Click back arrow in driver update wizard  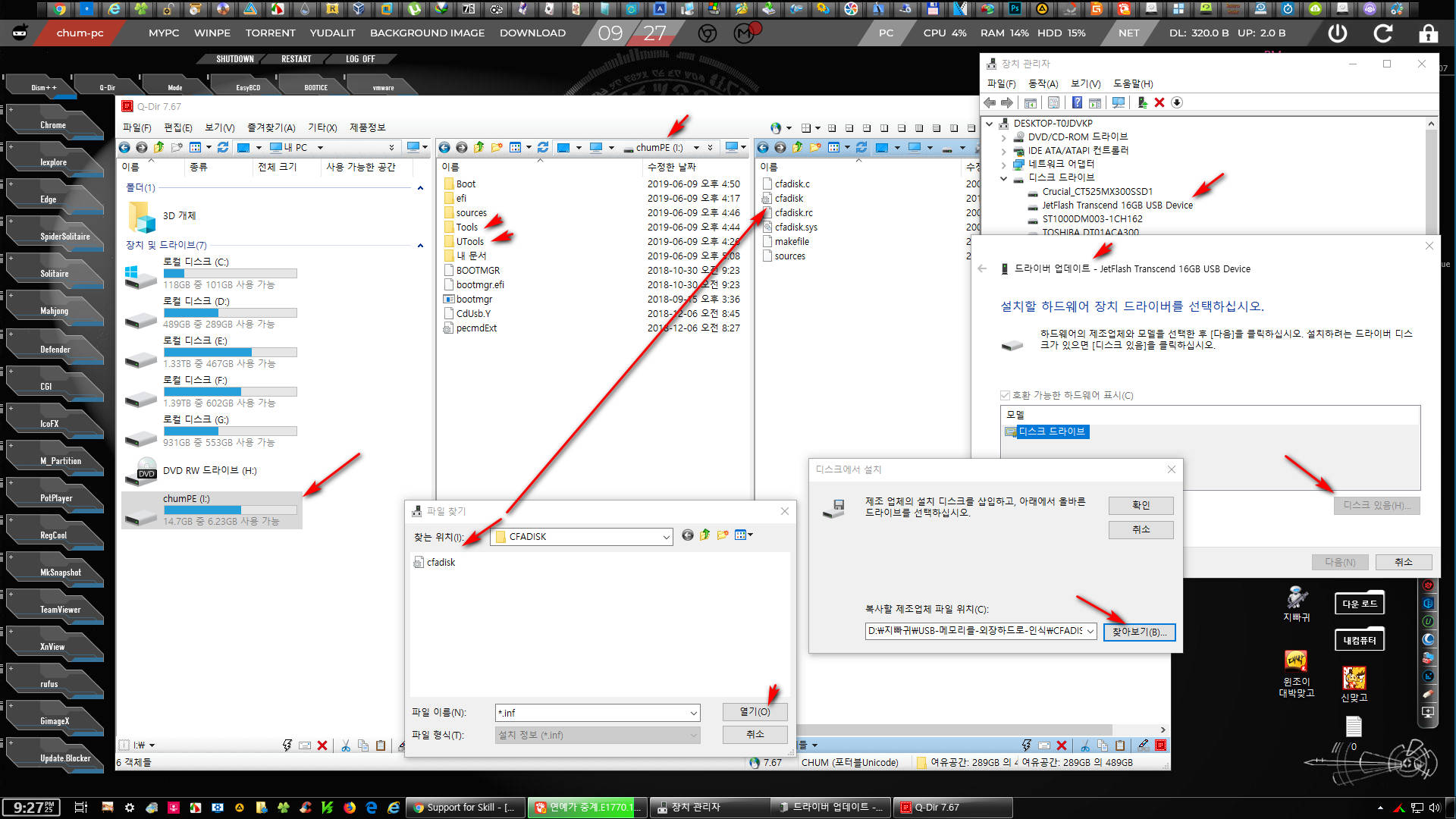(x=982, y=268)
